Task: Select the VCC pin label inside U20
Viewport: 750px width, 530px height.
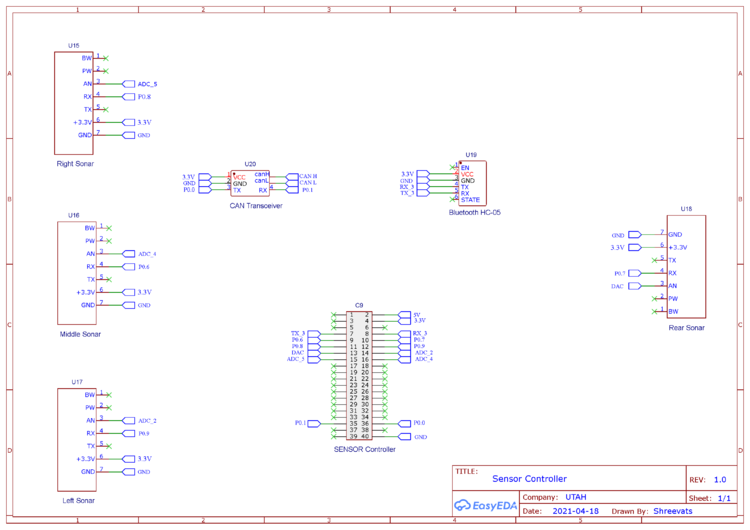Action: click(240, 177)
